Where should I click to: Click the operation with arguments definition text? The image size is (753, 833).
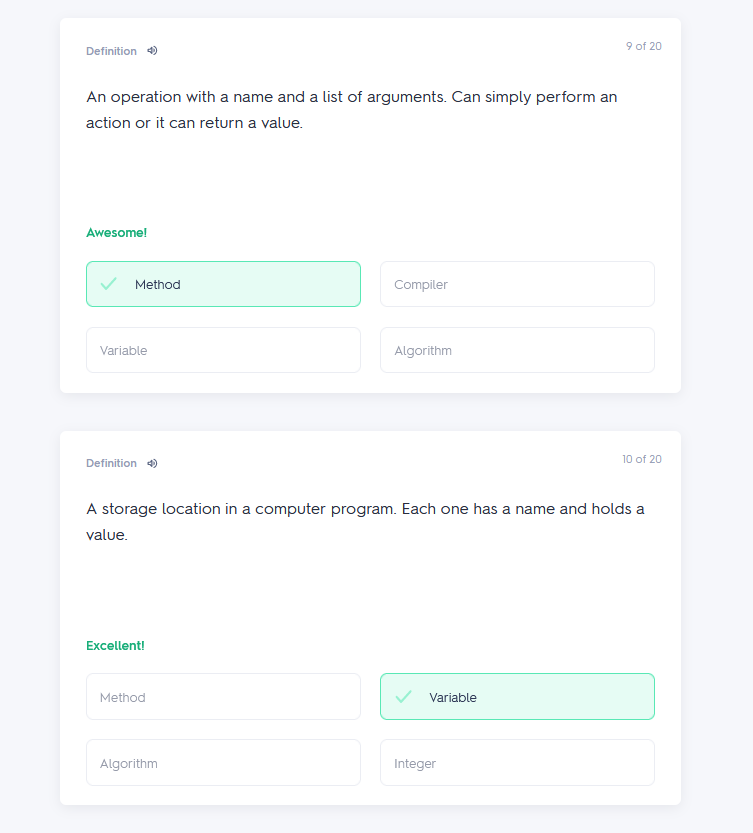click(x=352, y=110)
